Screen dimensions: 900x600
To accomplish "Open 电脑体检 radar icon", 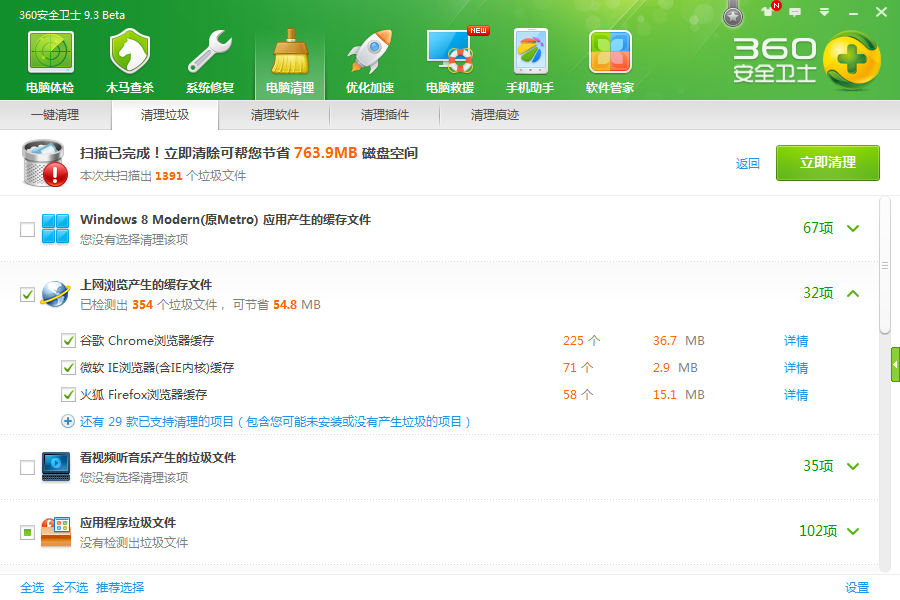I will [51, 52].
